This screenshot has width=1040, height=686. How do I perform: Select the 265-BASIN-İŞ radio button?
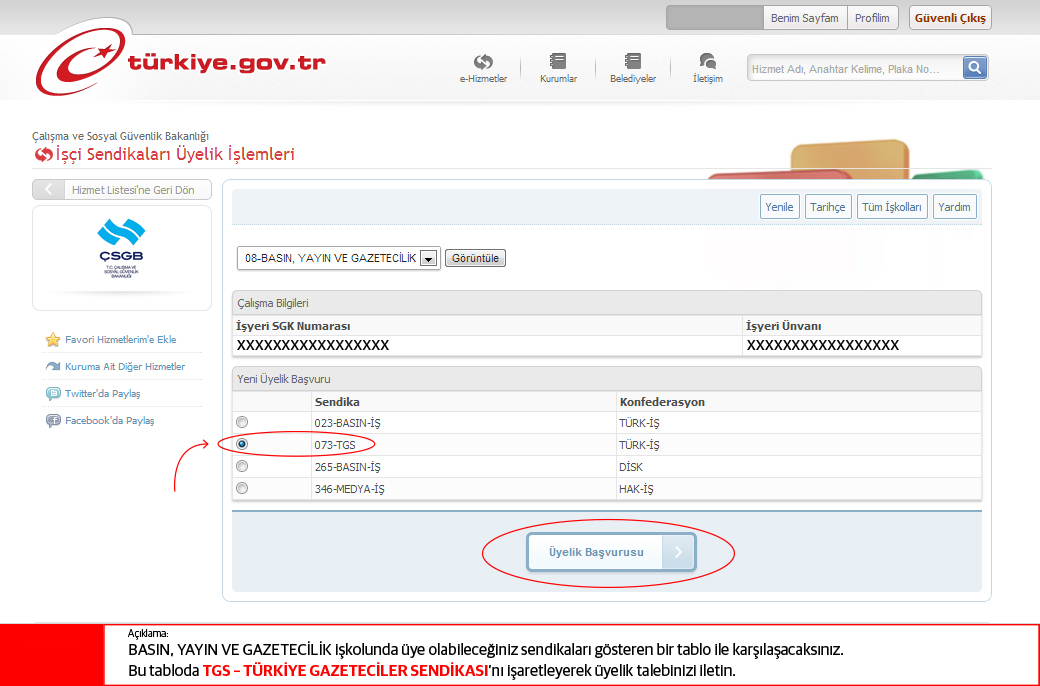tap(241, 466)
